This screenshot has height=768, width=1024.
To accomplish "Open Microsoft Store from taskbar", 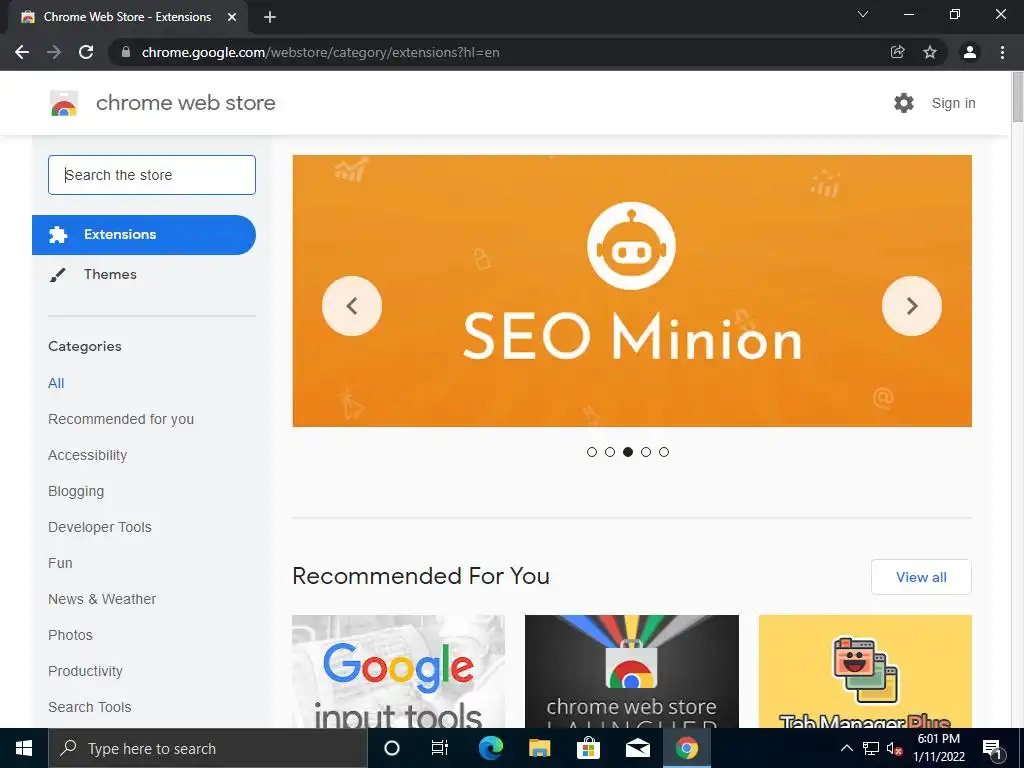I will pyautogui.click(x=588, y=748).
